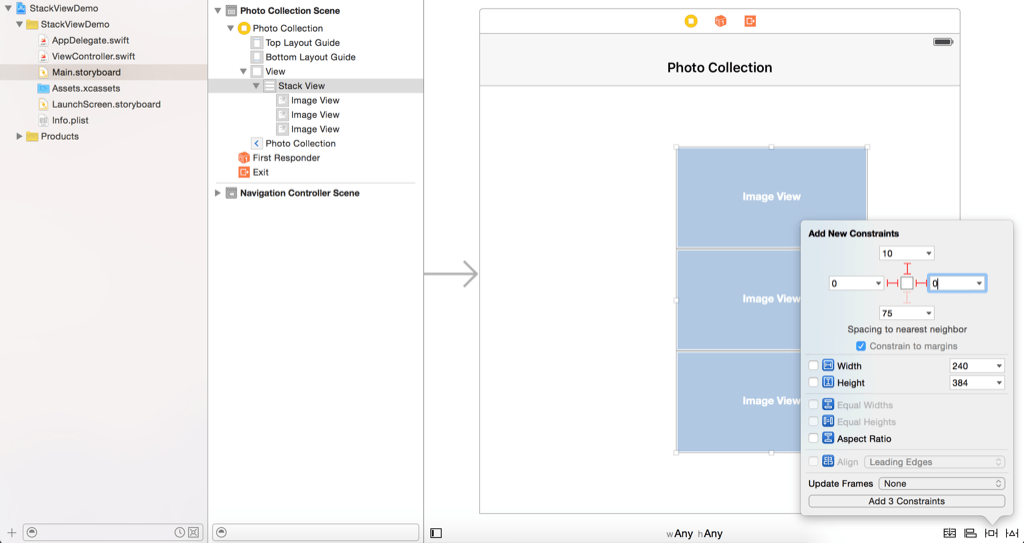Click the wAny hAny size class control

click(x=695, y=533)
